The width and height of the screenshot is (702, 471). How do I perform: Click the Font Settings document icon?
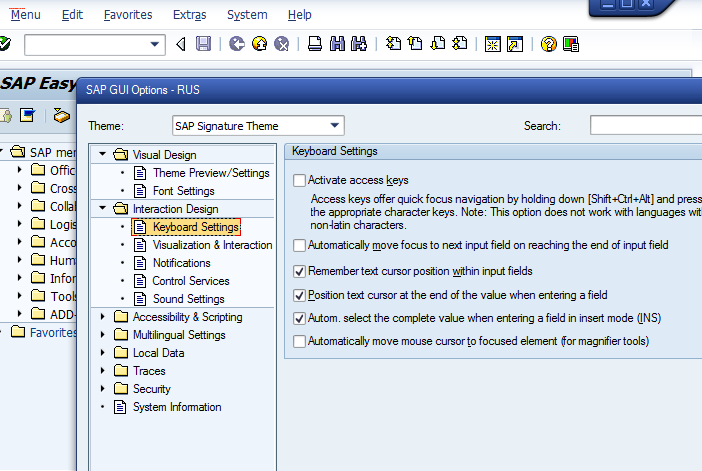(140, 191)
